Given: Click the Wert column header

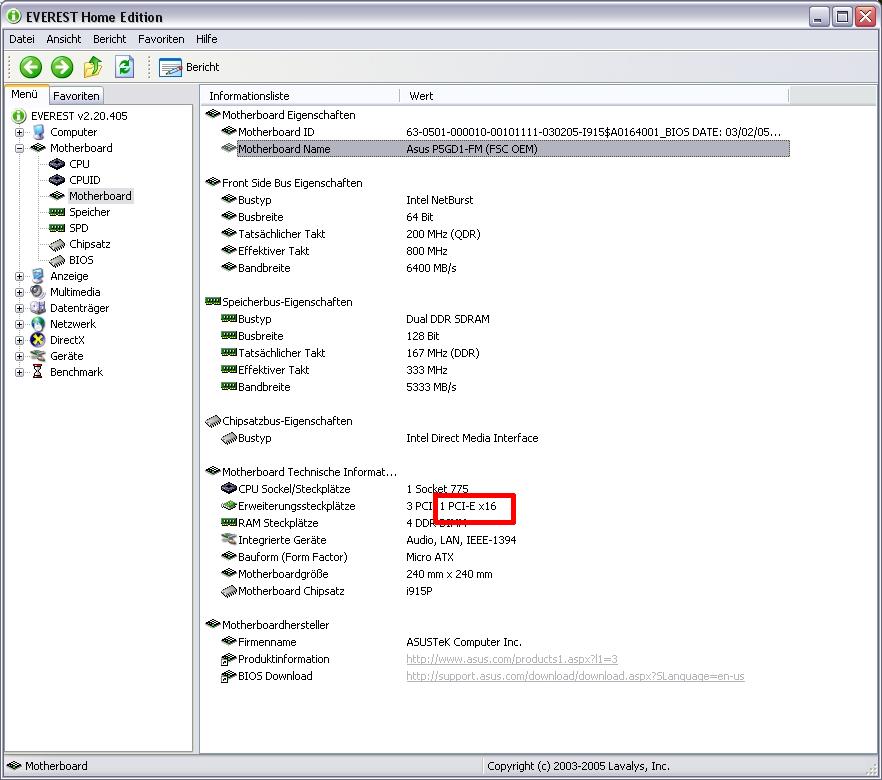Looking at the screenshot, I should [421, 96].
